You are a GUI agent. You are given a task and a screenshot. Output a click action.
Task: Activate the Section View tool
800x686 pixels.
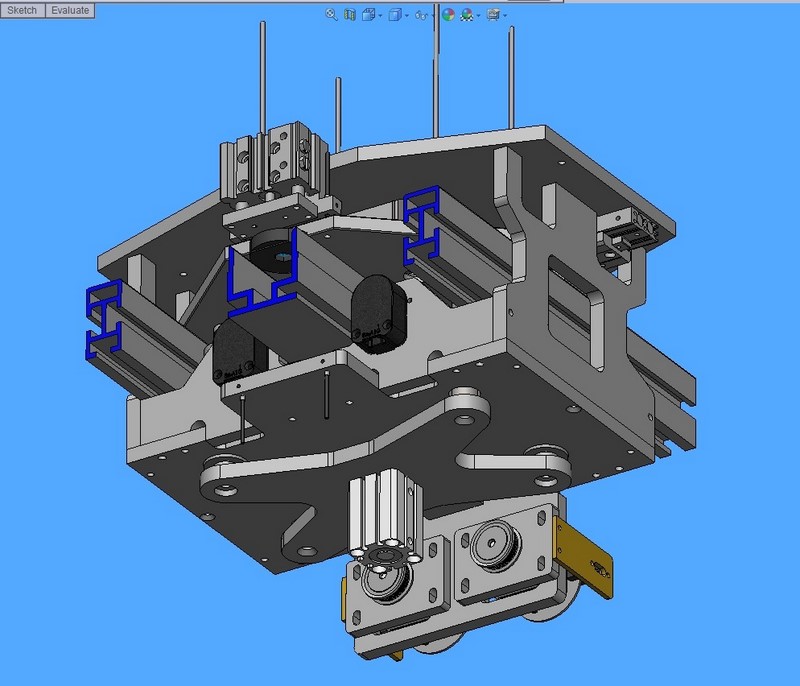pos(350,15)
